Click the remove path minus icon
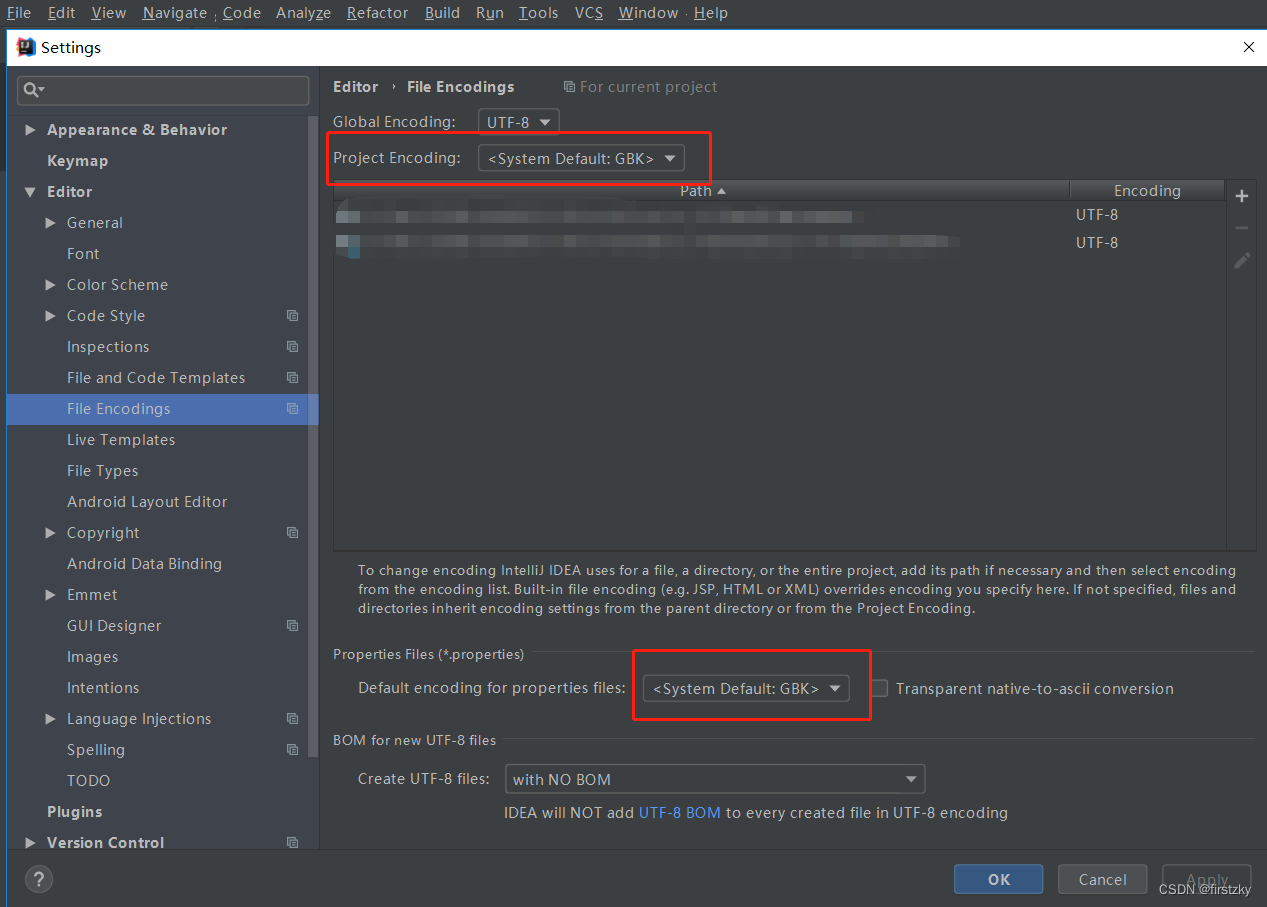 (1242, 228)
